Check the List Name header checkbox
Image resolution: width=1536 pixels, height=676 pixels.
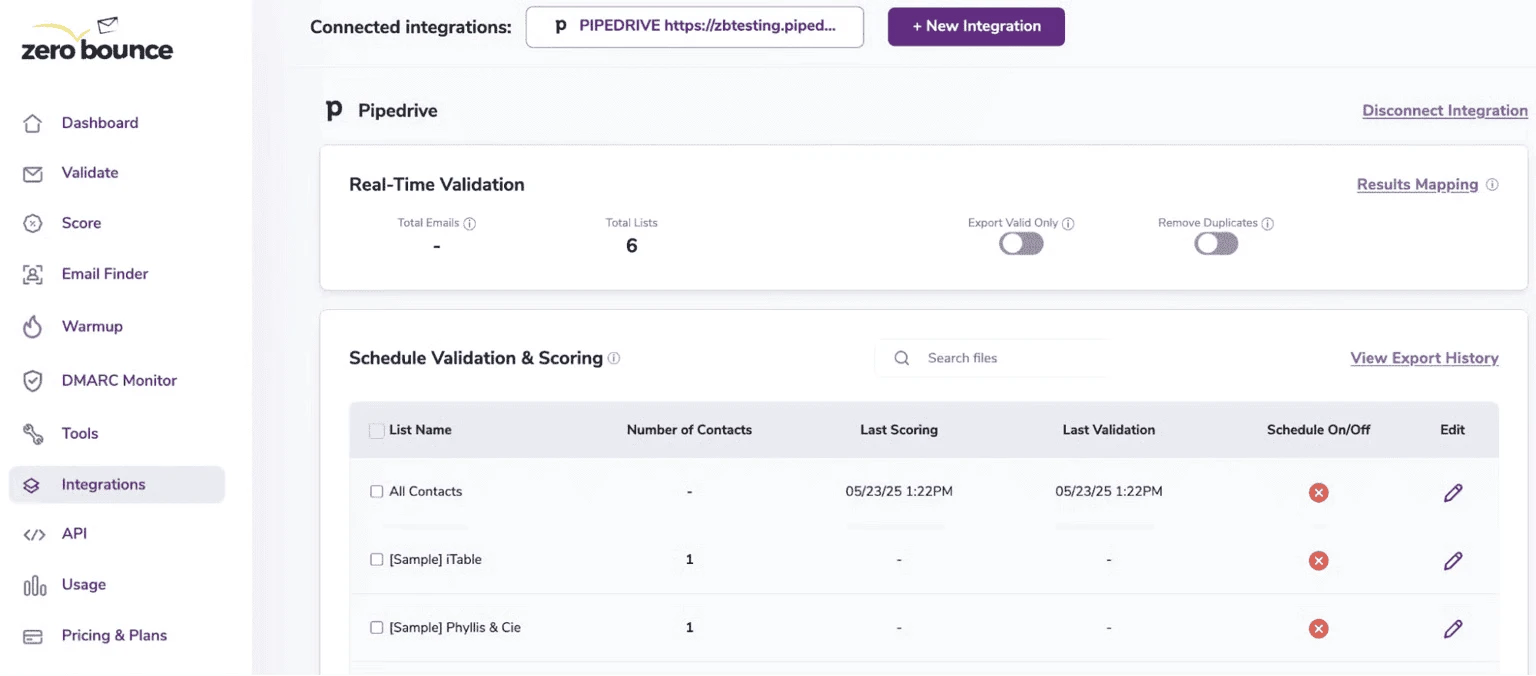376,429
